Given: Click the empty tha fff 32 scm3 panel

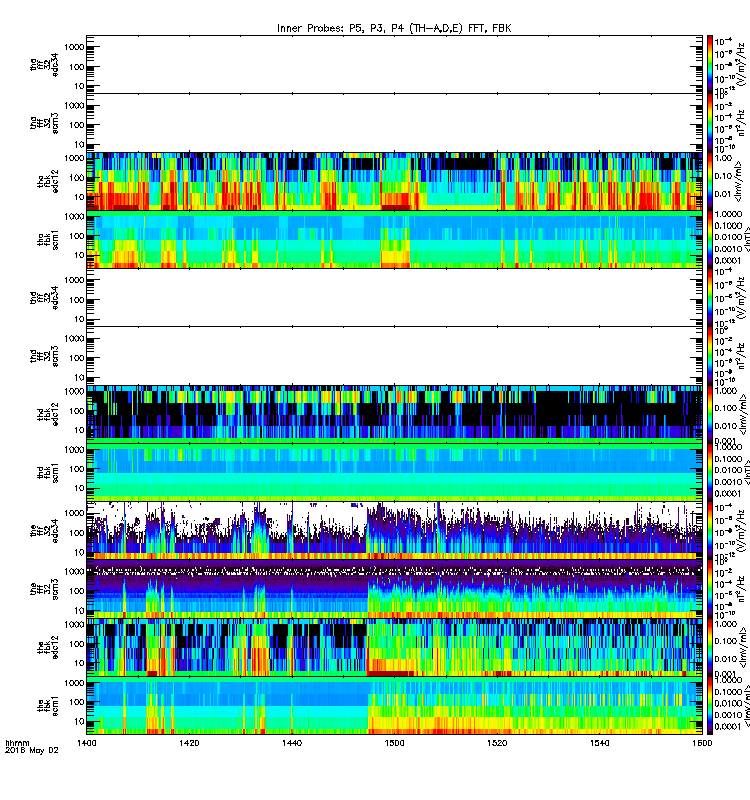Looking at the screenshot, I should [394, 123].
